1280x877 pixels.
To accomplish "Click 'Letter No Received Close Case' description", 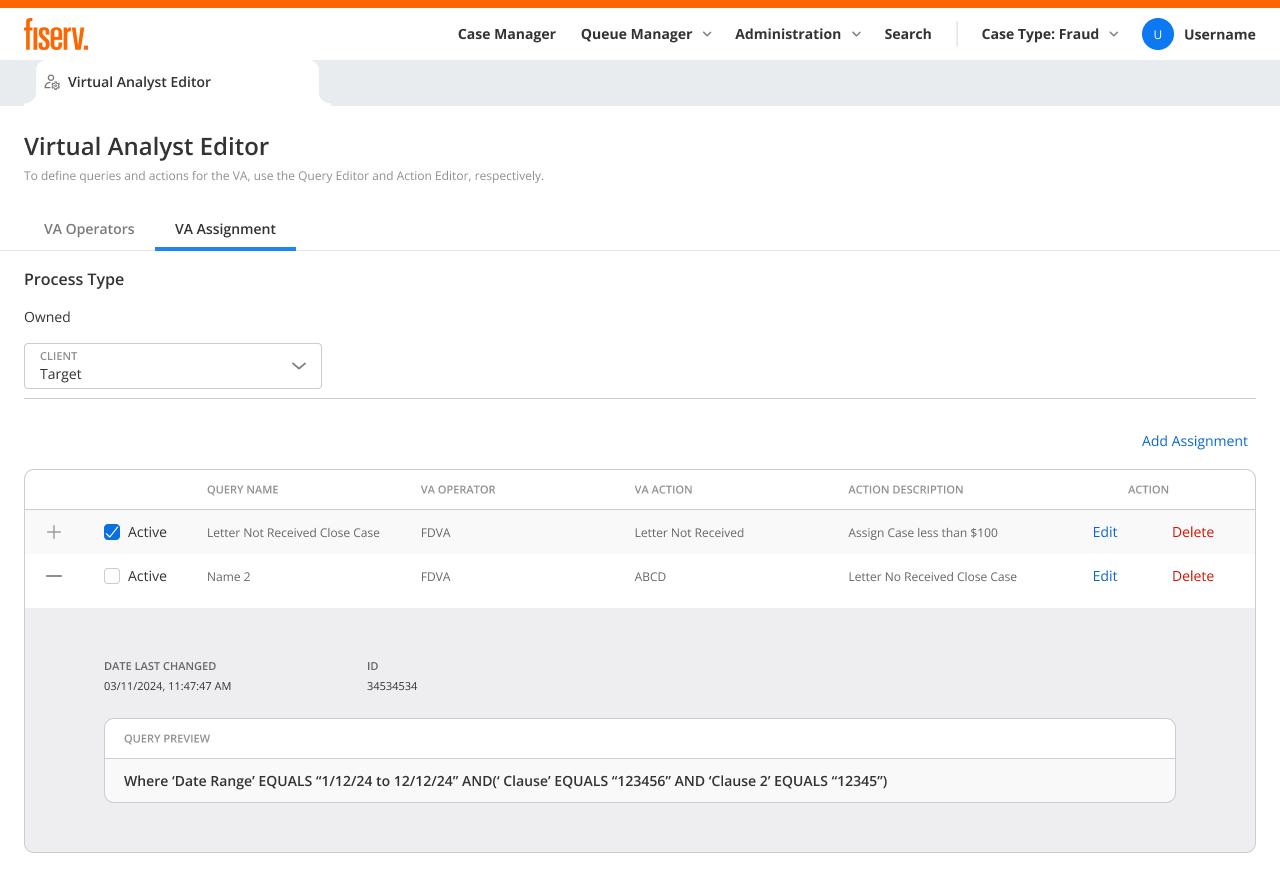I will click(x=933, y=577).
